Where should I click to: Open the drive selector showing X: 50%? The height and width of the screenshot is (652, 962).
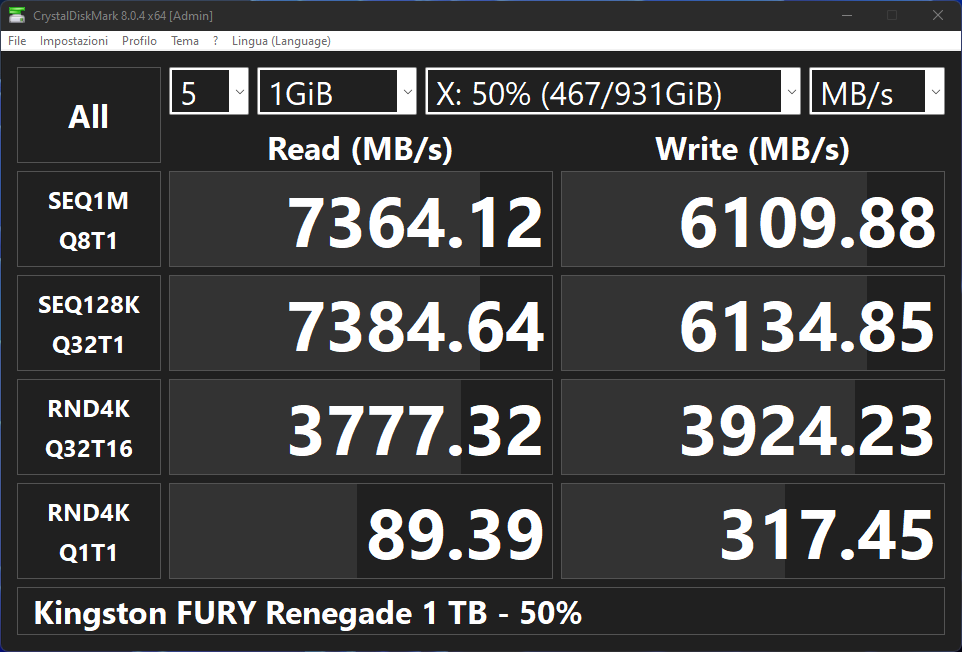click(x=613, y=93)
